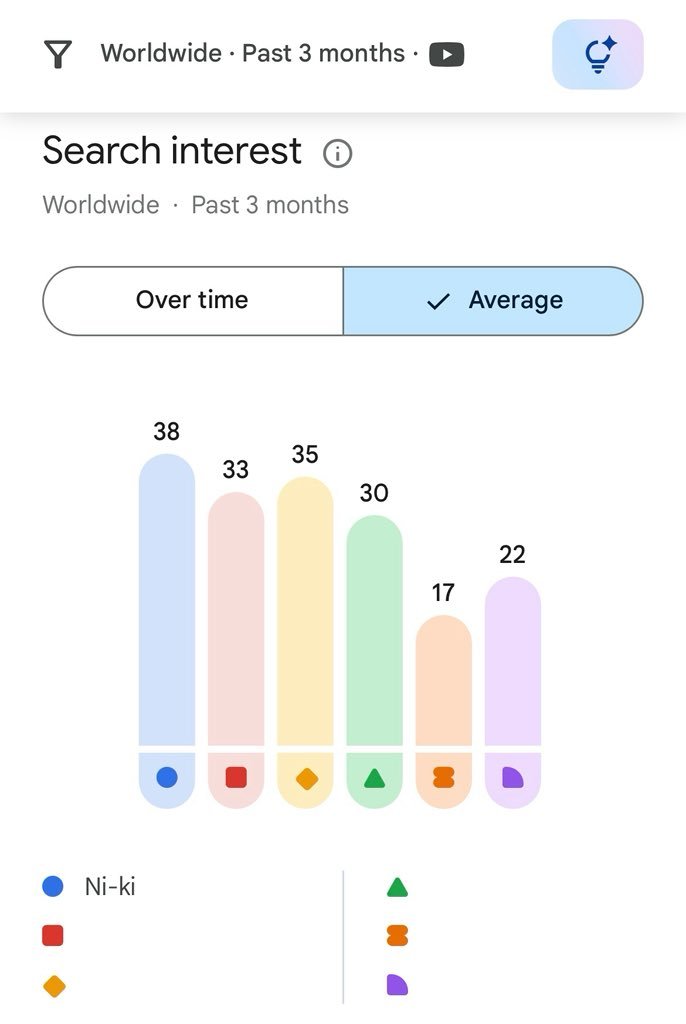686x1024 pixels.
Task: Click the red square icon under bar 33
Action: [236, 778]
